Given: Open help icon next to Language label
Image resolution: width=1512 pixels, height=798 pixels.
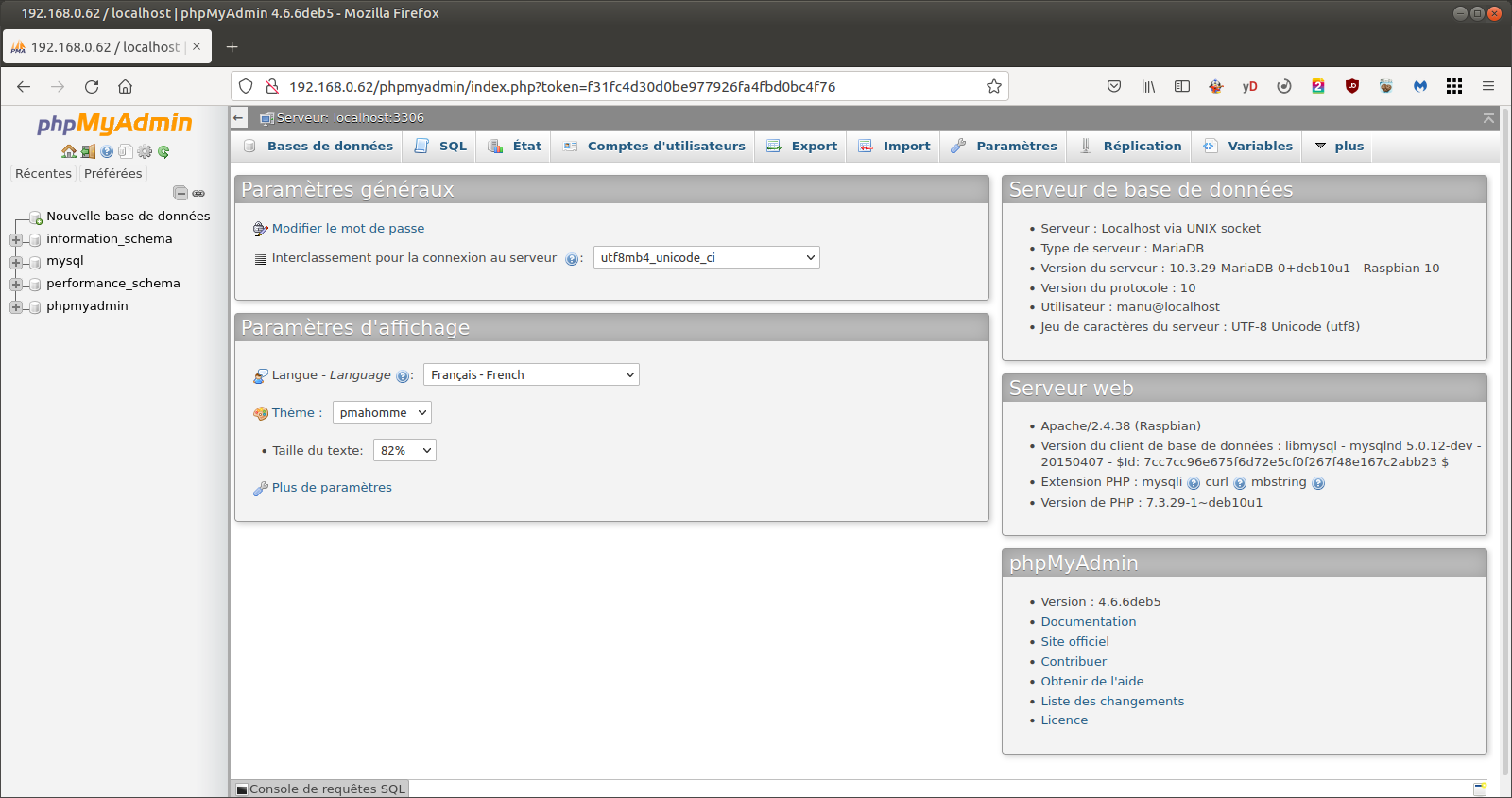Looking at the screenshot, I should (403, 376).
